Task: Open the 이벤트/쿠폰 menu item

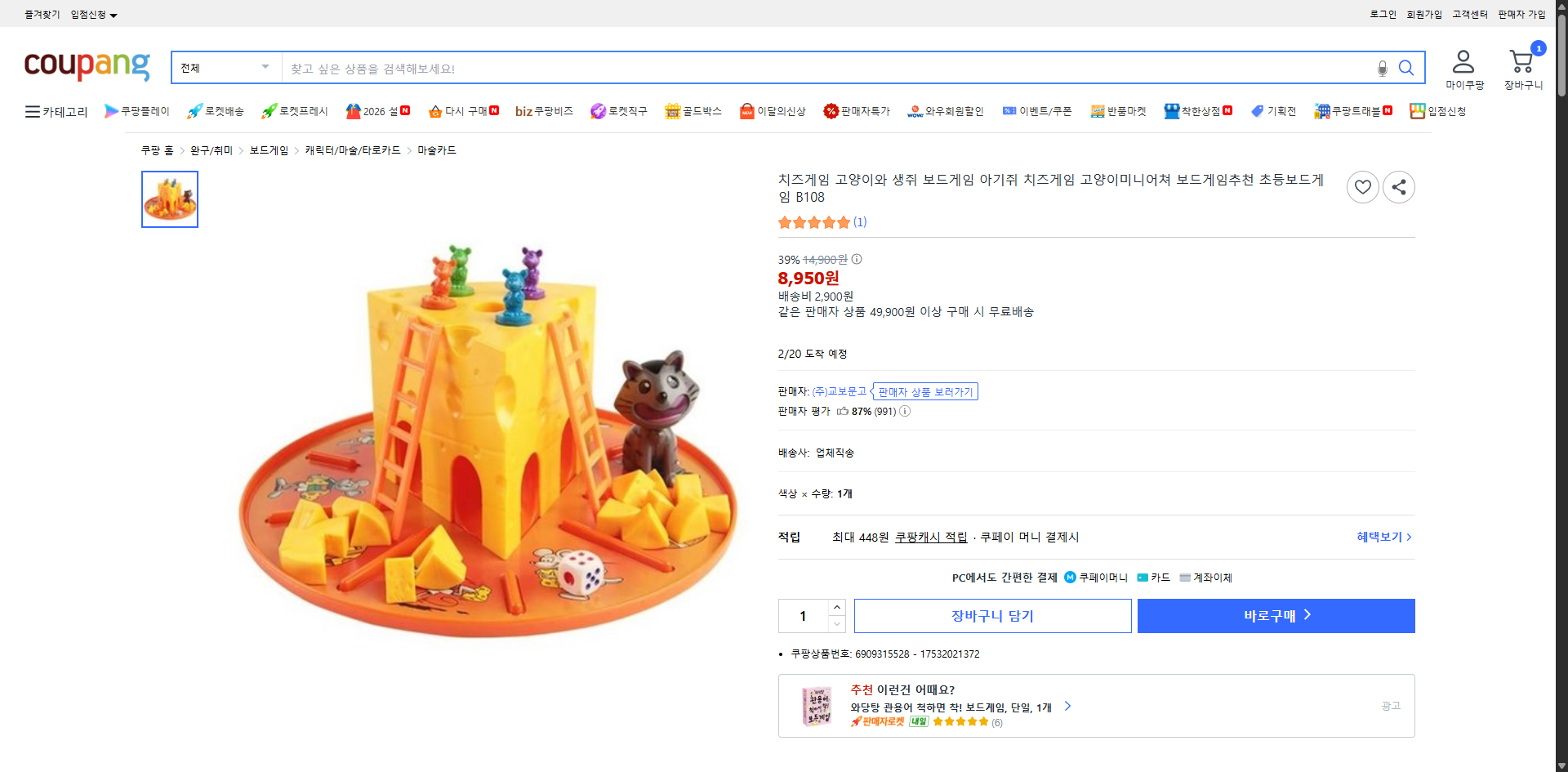Action: [x=1037, y=110]
